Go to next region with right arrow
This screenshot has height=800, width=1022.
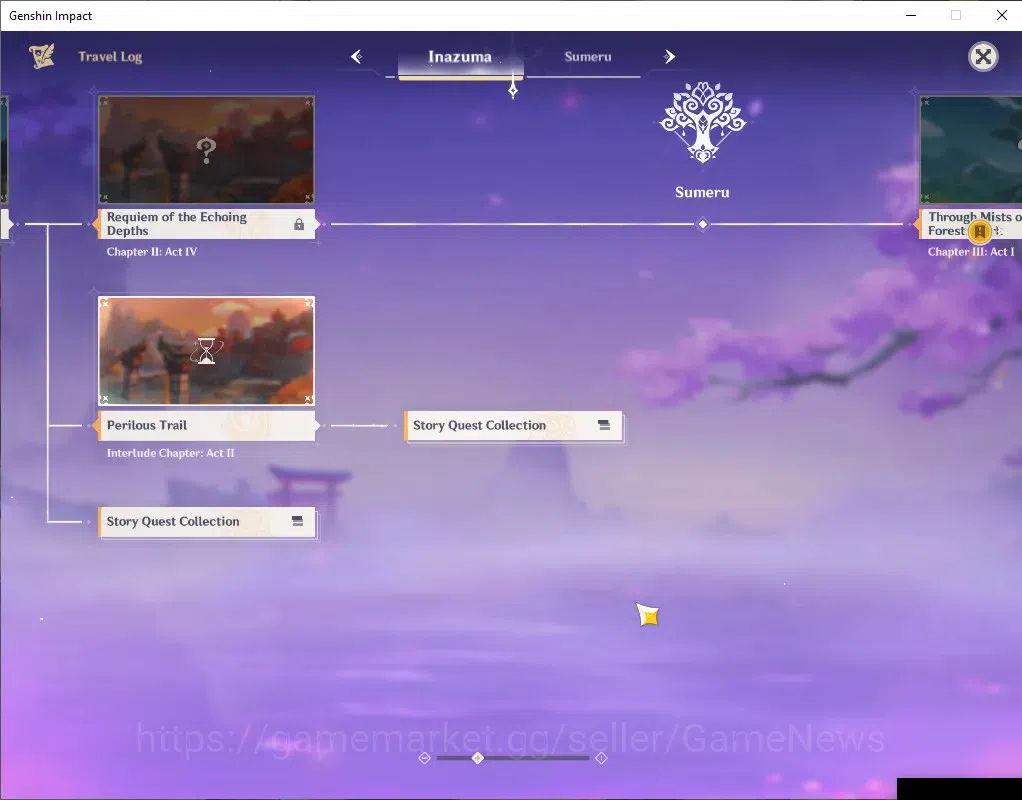pos(669,57)
